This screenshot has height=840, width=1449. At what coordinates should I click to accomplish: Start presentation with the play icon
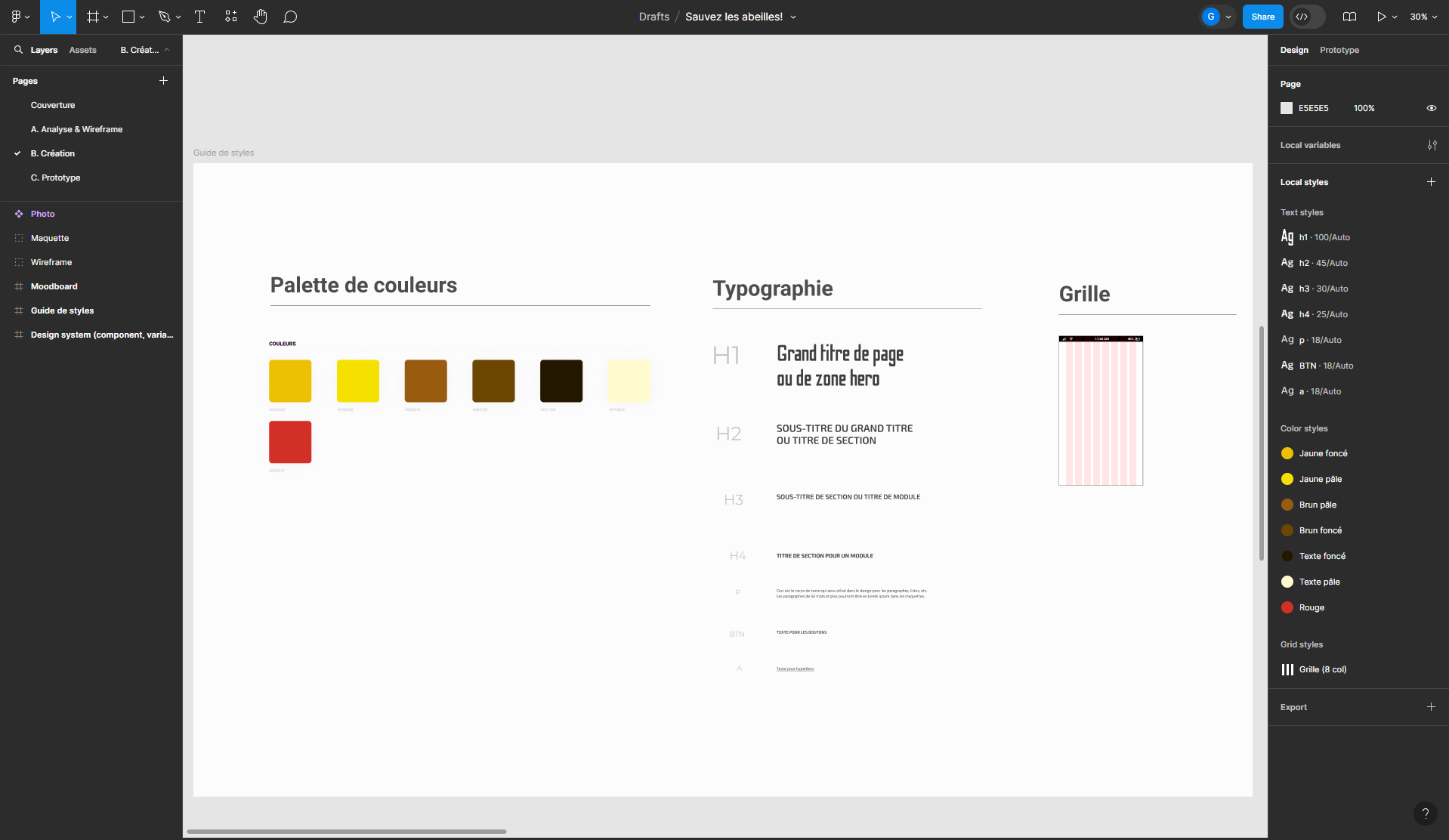(x=1382, y=16)
